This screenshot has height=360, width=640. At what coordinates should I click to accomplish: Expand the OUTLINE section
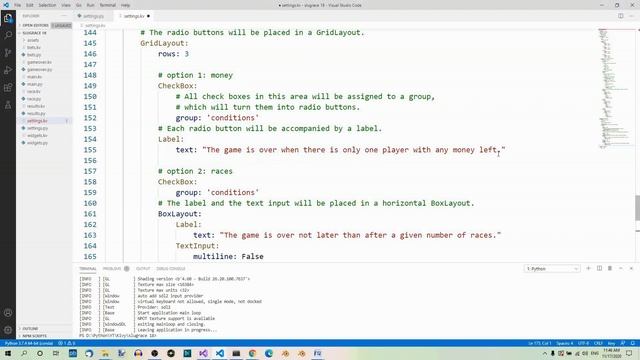30,329
